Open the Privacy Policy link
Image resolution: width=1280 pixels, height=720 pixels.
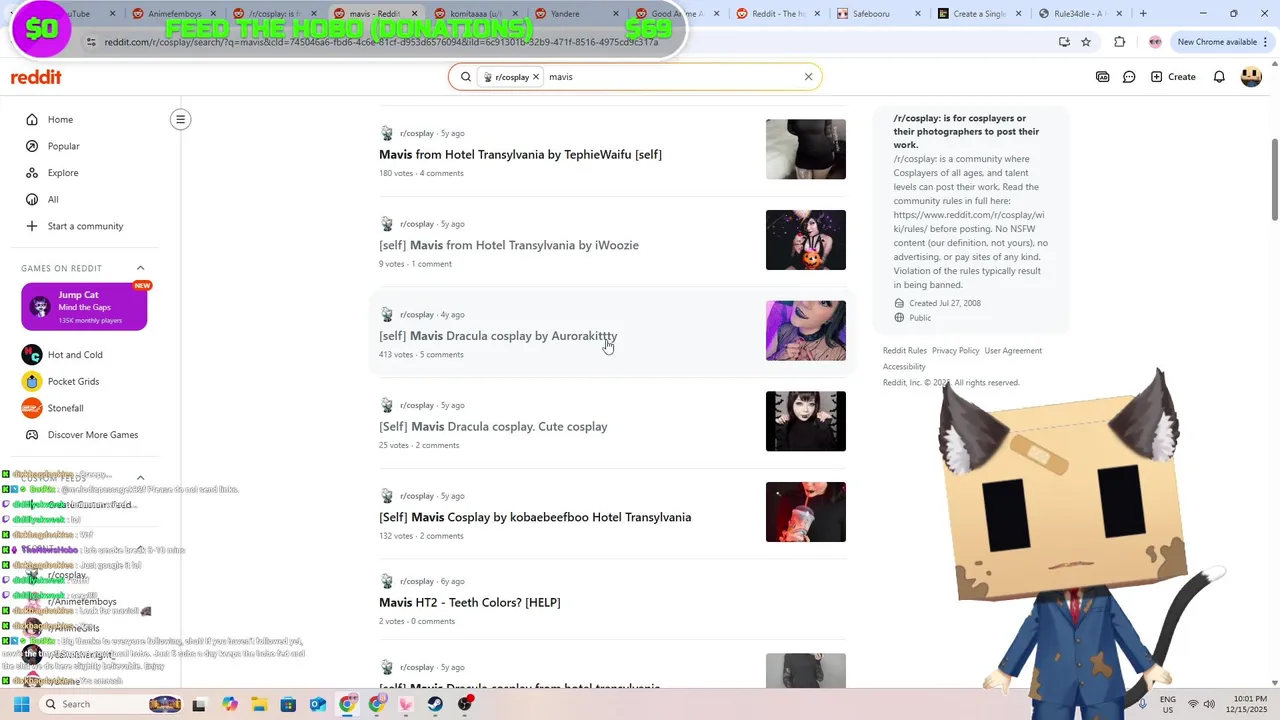[955, 351]
